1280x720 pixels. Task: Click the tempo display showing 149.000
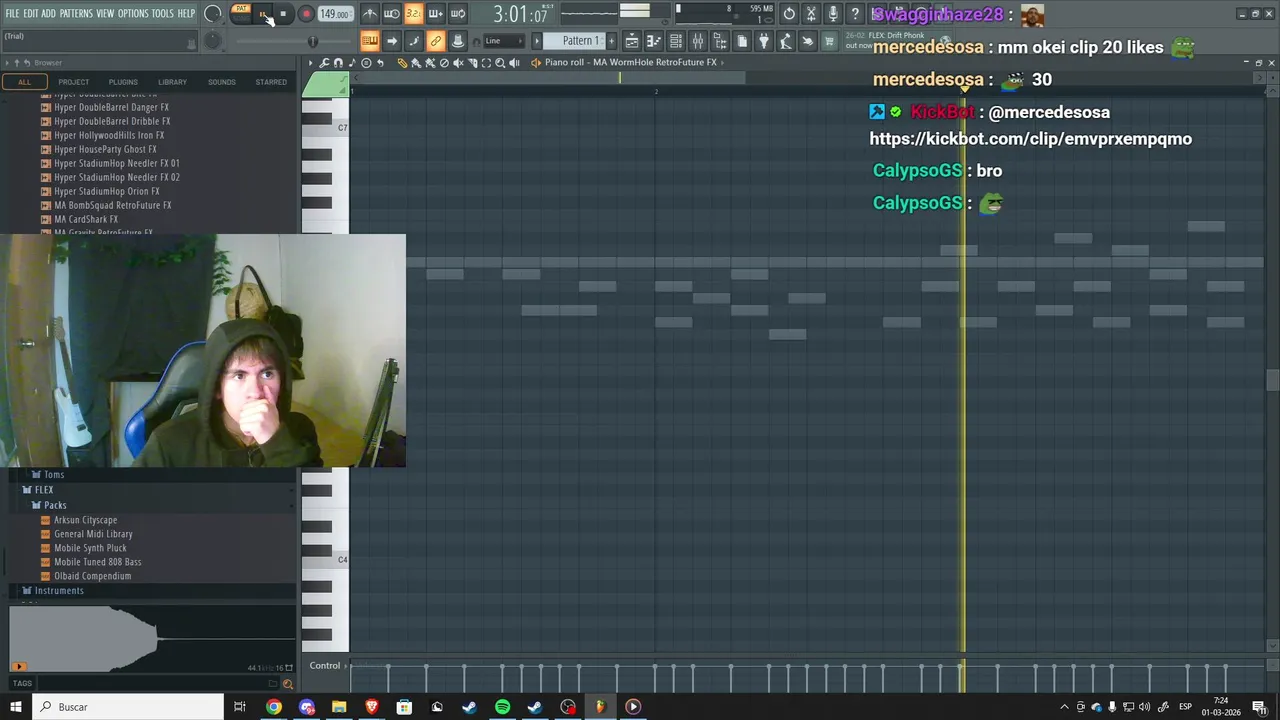pyautogui.click(x=334, y=14)
